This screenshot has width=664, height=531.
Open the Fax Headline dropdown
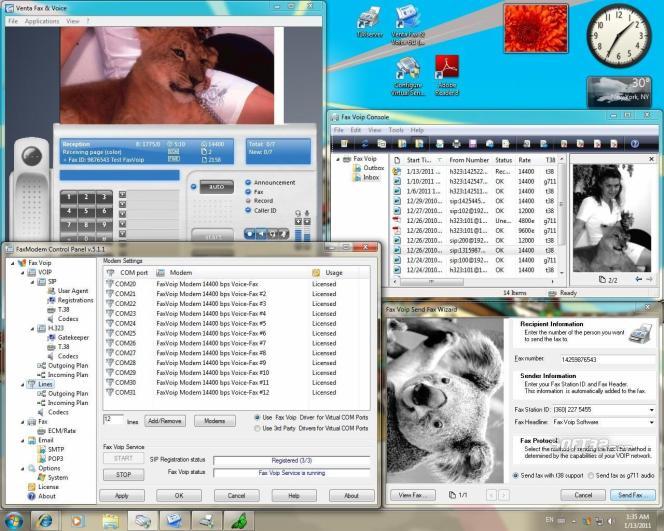[651, 422]
